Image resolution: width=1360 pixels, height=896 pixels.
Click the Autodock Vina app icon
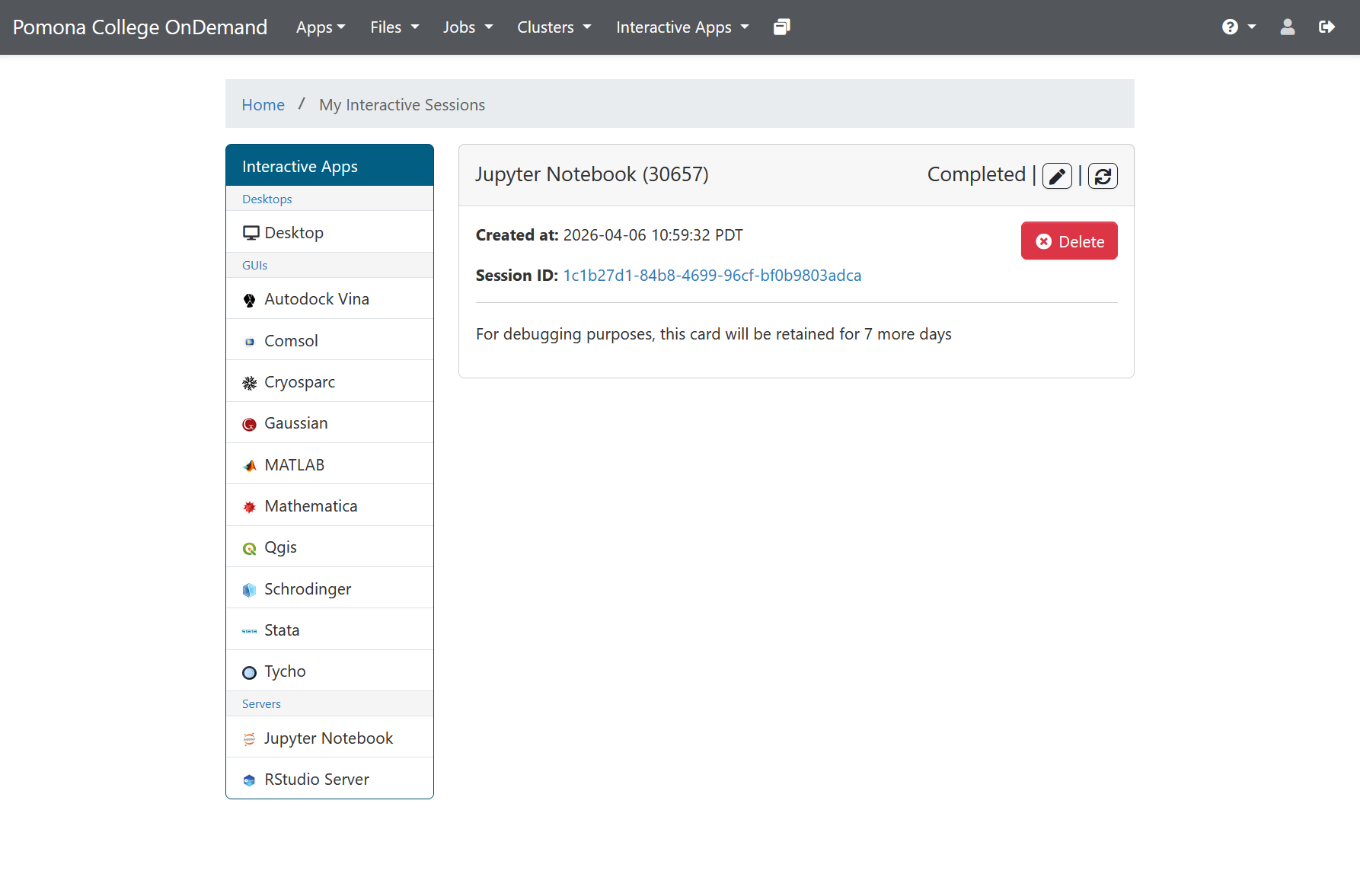pos(249,300)
